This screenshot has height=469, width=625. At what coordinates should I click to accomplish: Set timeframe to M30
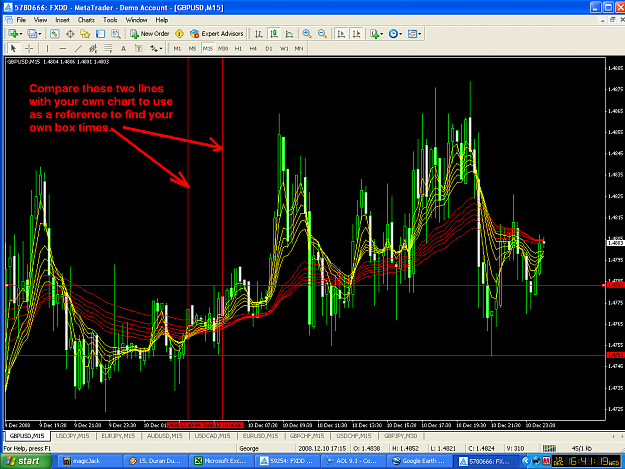click(x=223, y=49)
